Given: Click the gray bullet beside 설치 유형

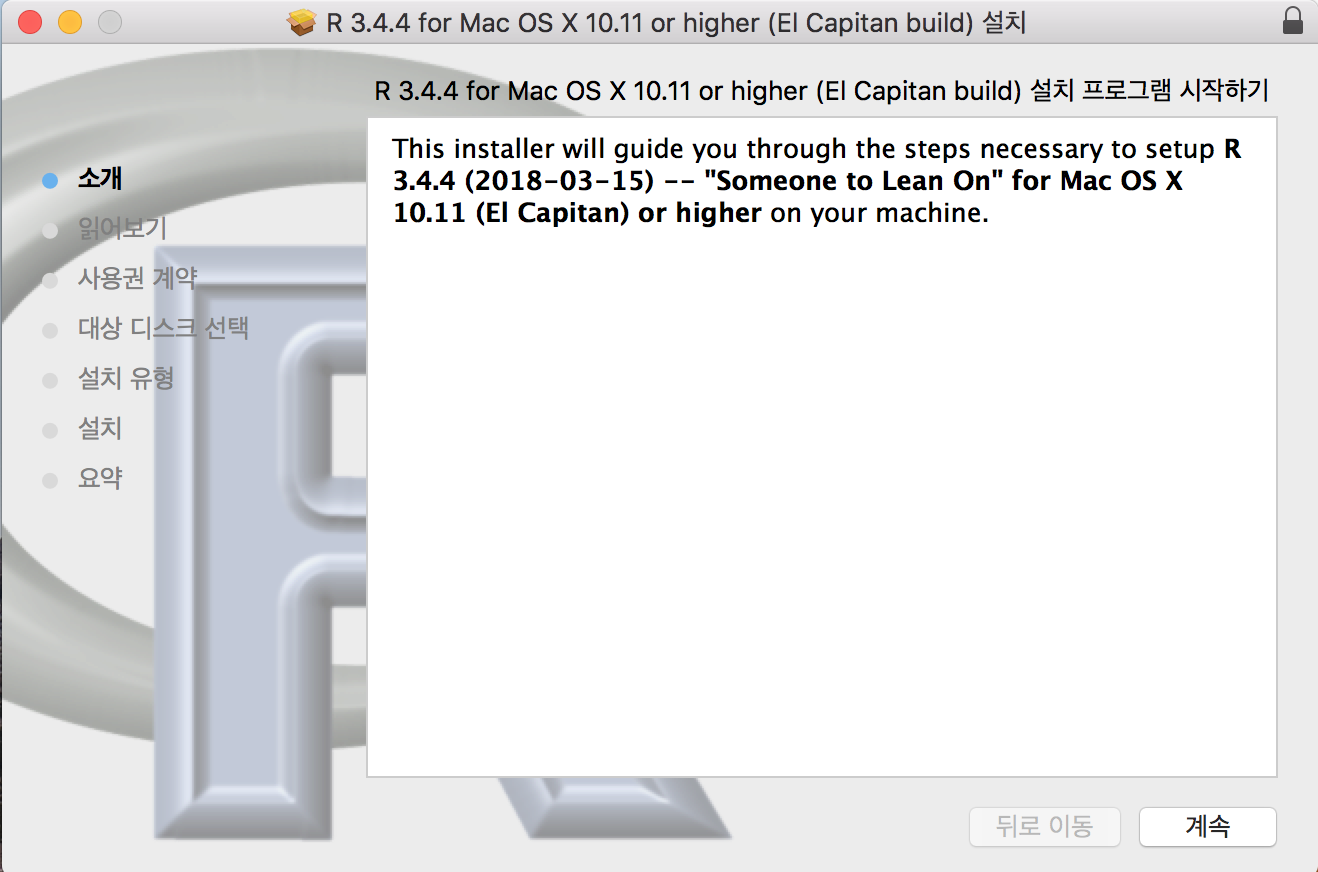Looking at the screenshot, I should click(x=50, y=381).
